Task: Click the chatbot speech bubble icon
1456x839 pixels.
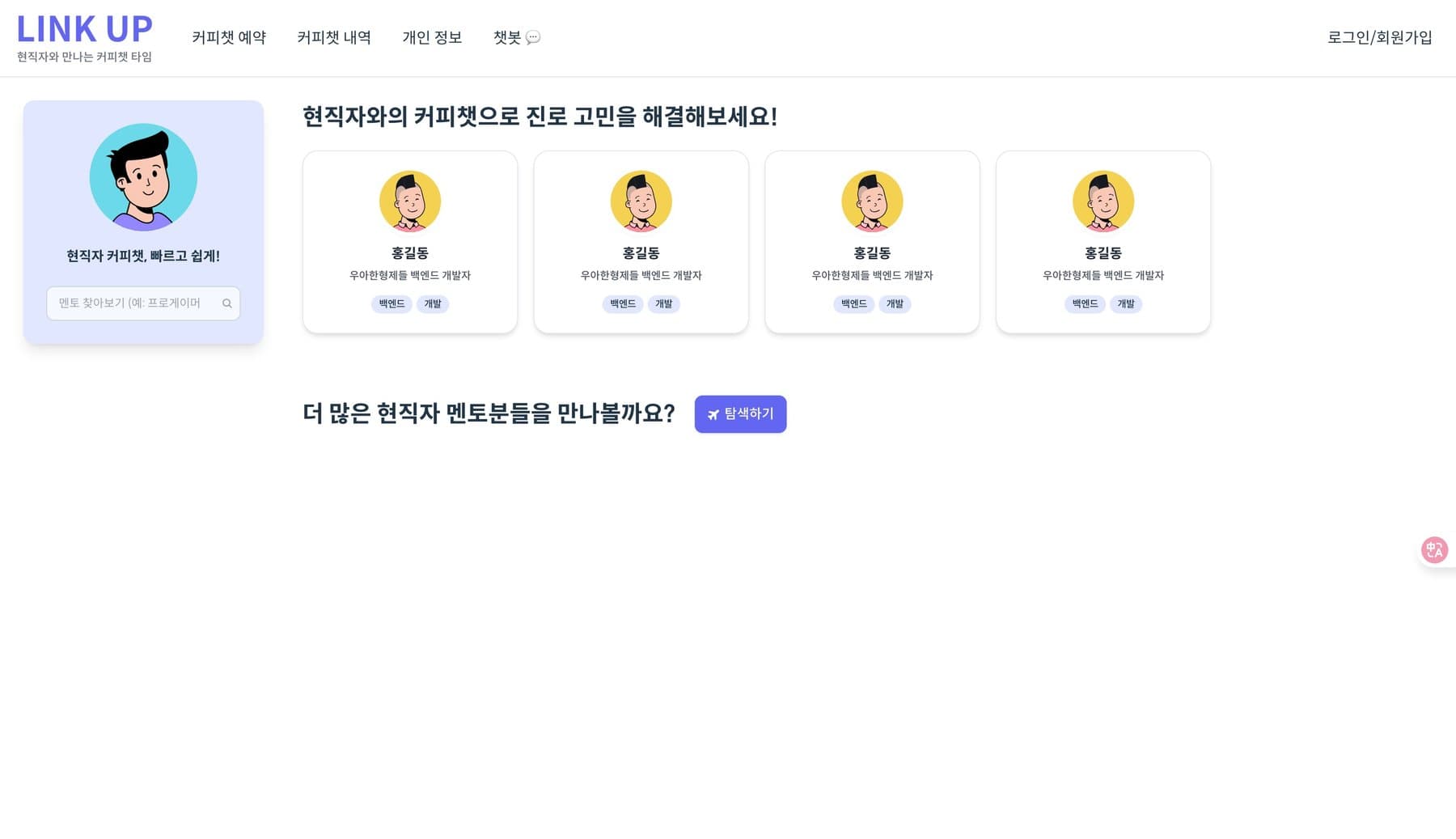Action: (533, 37)
